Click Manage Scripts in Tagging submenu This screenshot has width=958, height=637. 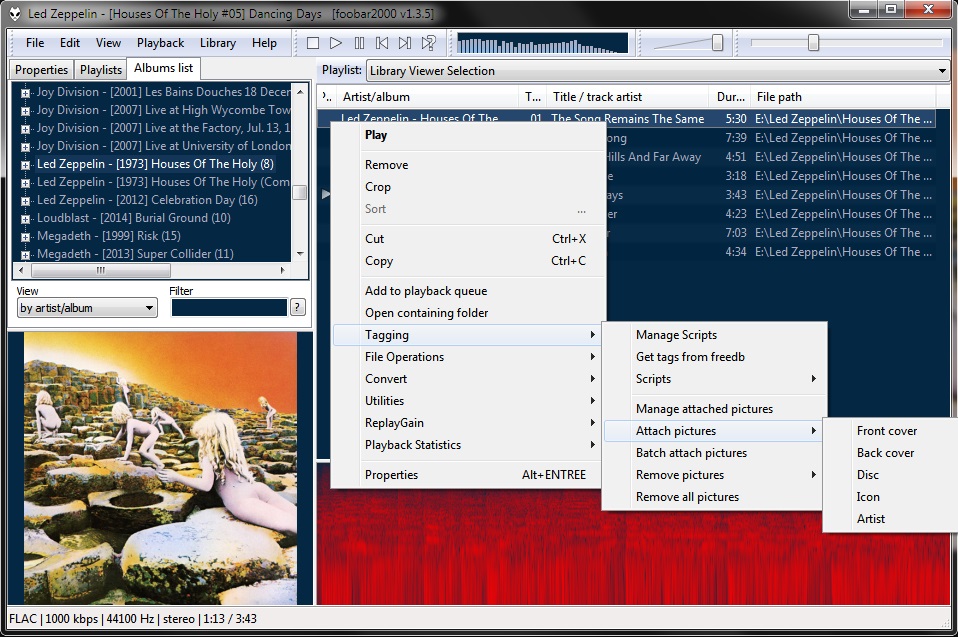coord(714,335)
